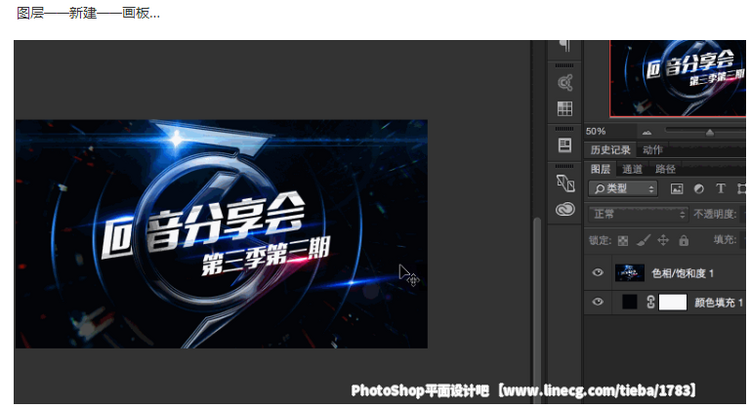This screenshot has width=750, height=409.
Task: Click the 回音分享会 canvas artwork
Action: click(221, 234)
